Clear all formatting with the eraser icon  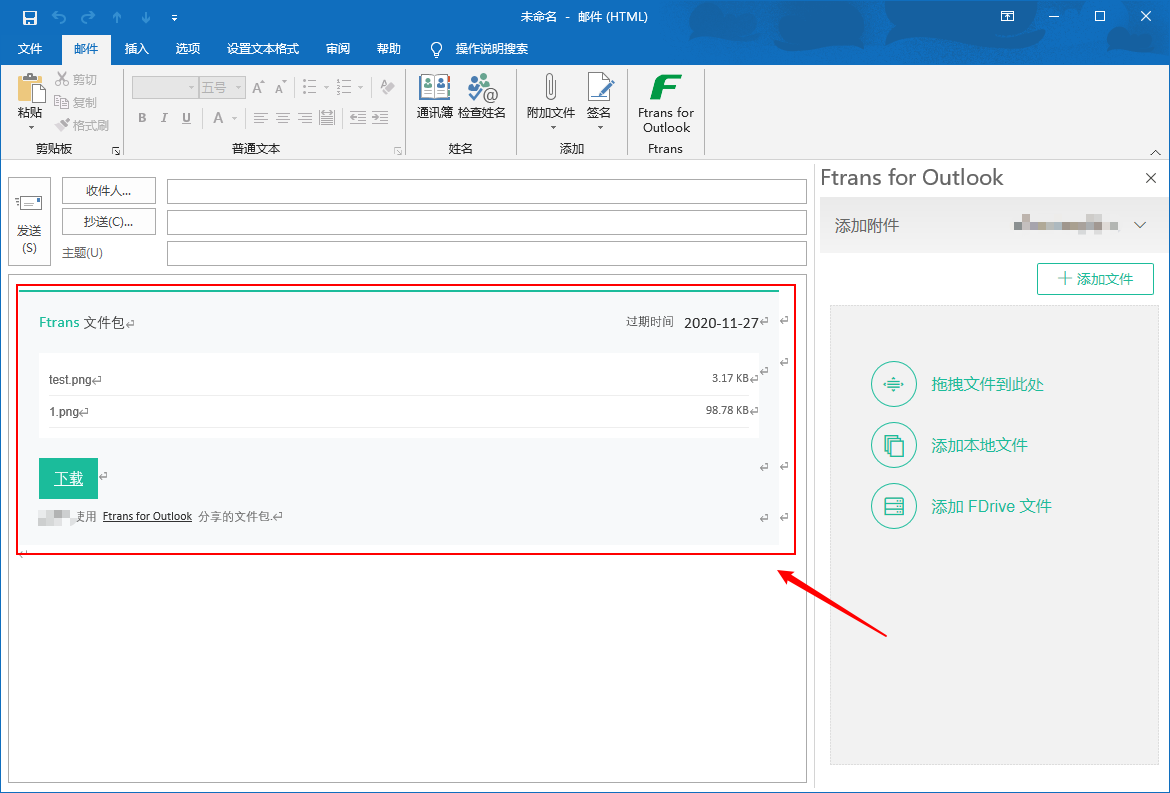pyautogui.click(x=387, y=88)
